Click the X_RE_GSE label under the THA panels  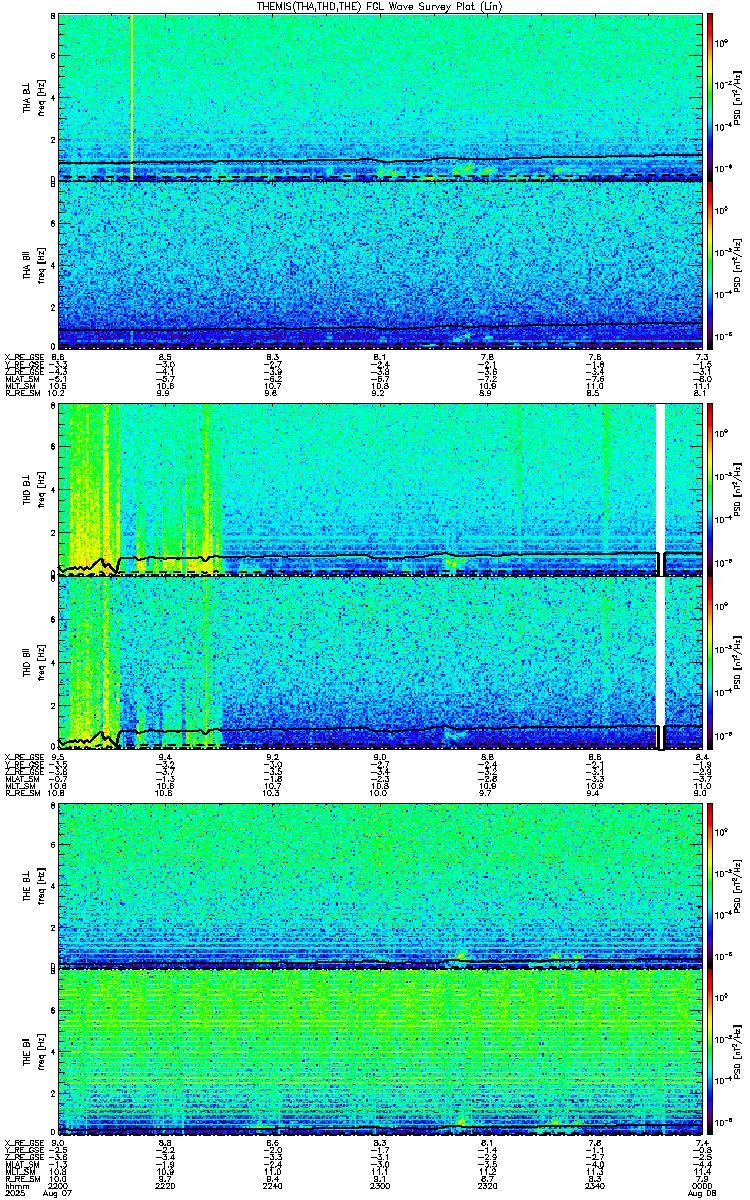(x=22, y=357)
